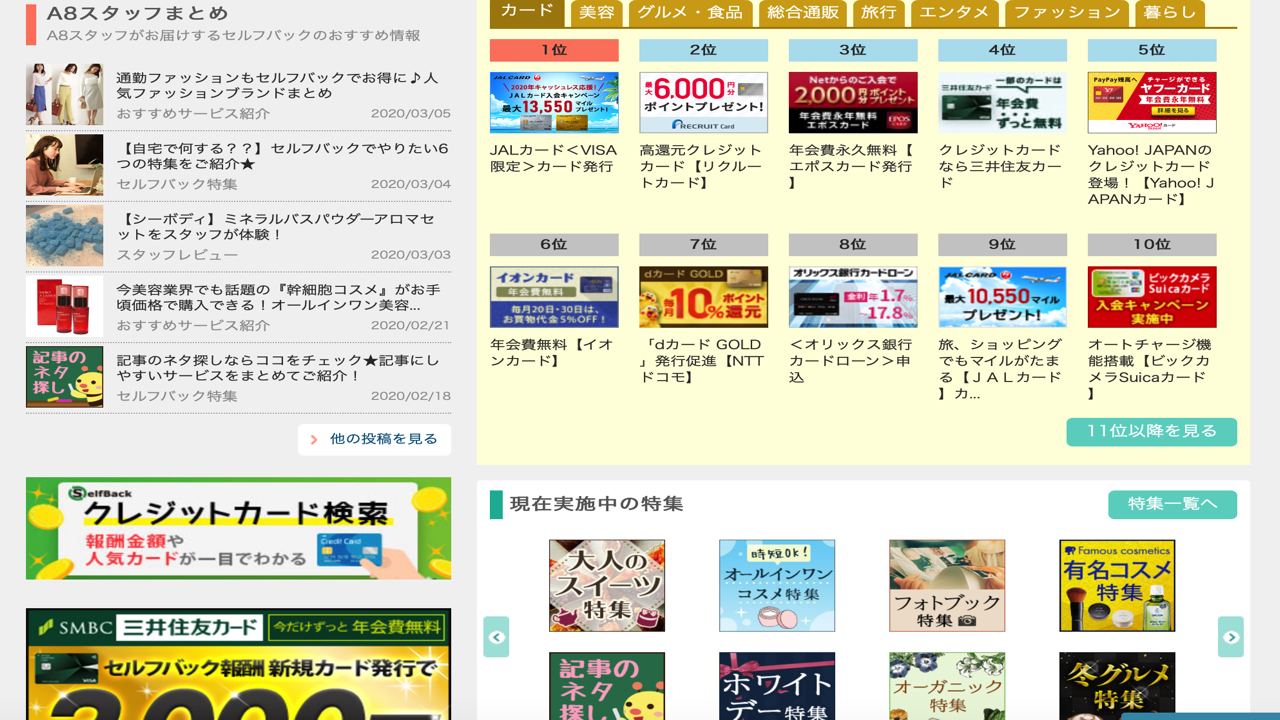Expand more posts via 他の投稿を見る
Viewport: 1280px width, 720px height.
pyautogui.click(x=374, y=440)
